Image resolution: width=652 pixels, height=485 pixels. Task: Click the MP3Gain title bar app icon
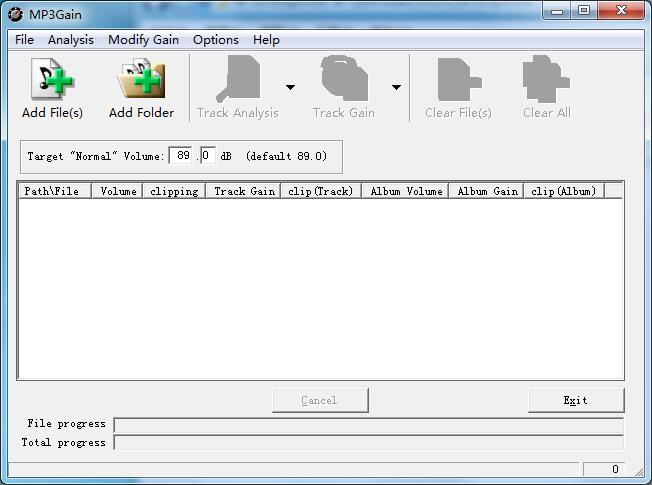(x=16, y=15)
